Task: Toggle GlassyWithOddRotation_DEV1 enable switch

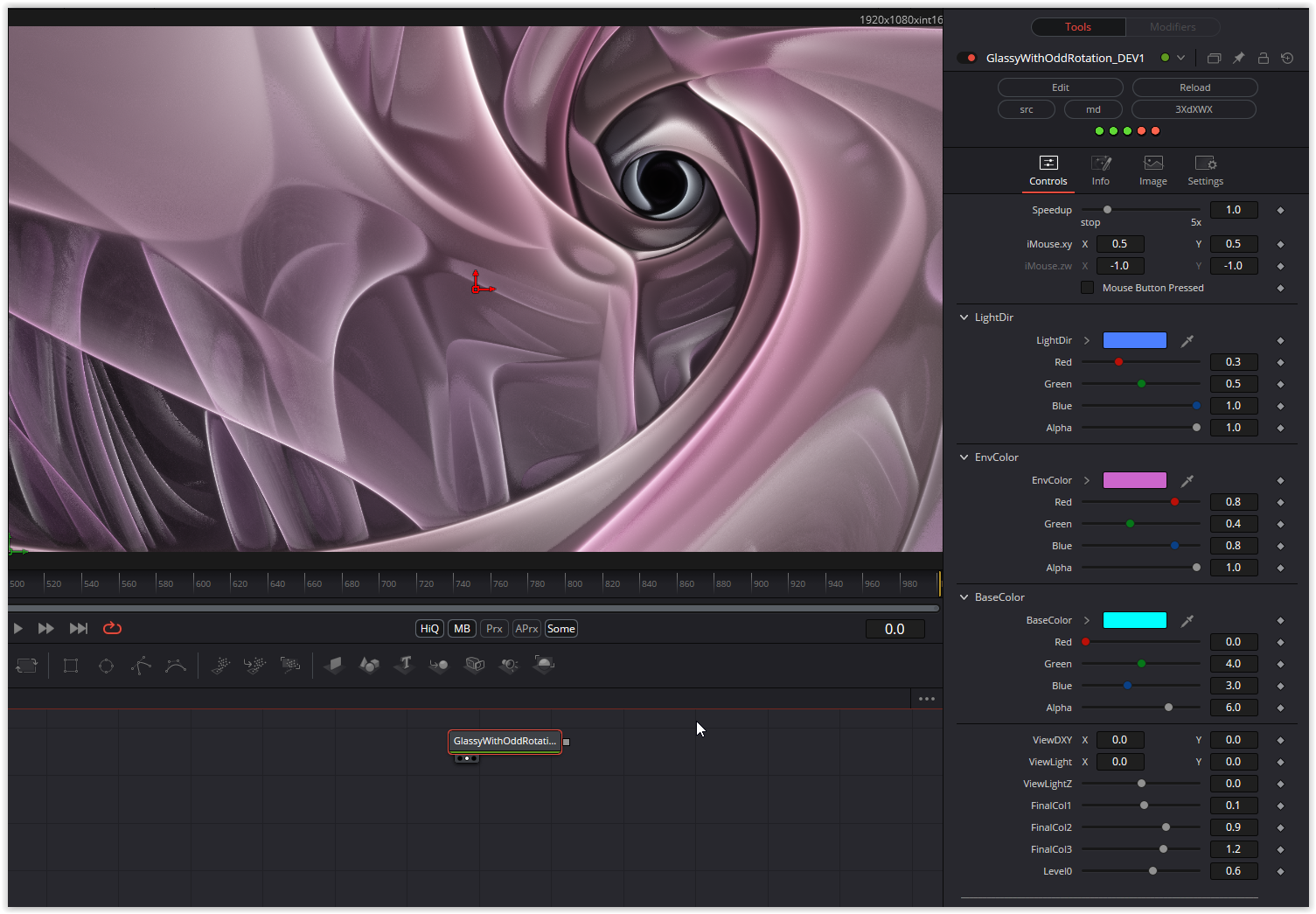Action: tap(966, 58)
